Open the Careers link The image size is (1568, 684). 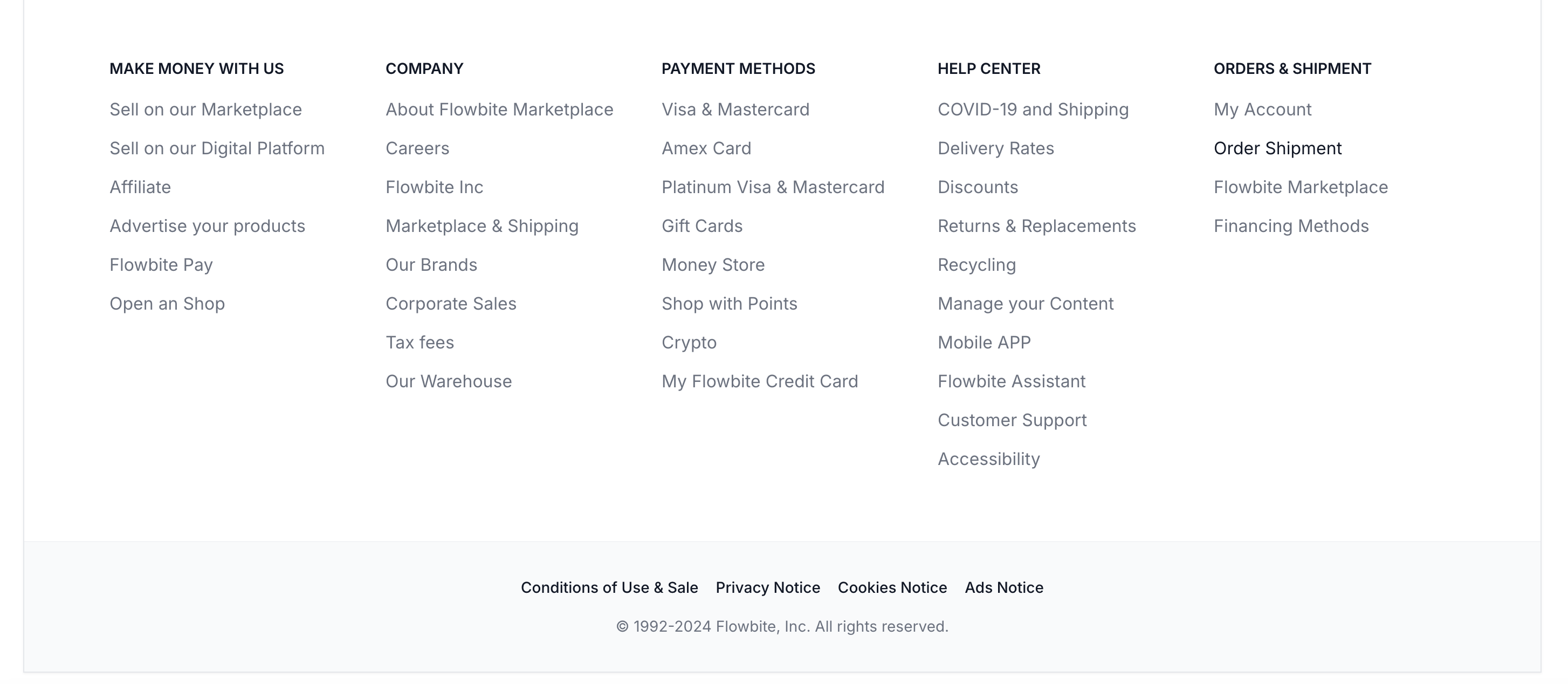coord(417,149)
